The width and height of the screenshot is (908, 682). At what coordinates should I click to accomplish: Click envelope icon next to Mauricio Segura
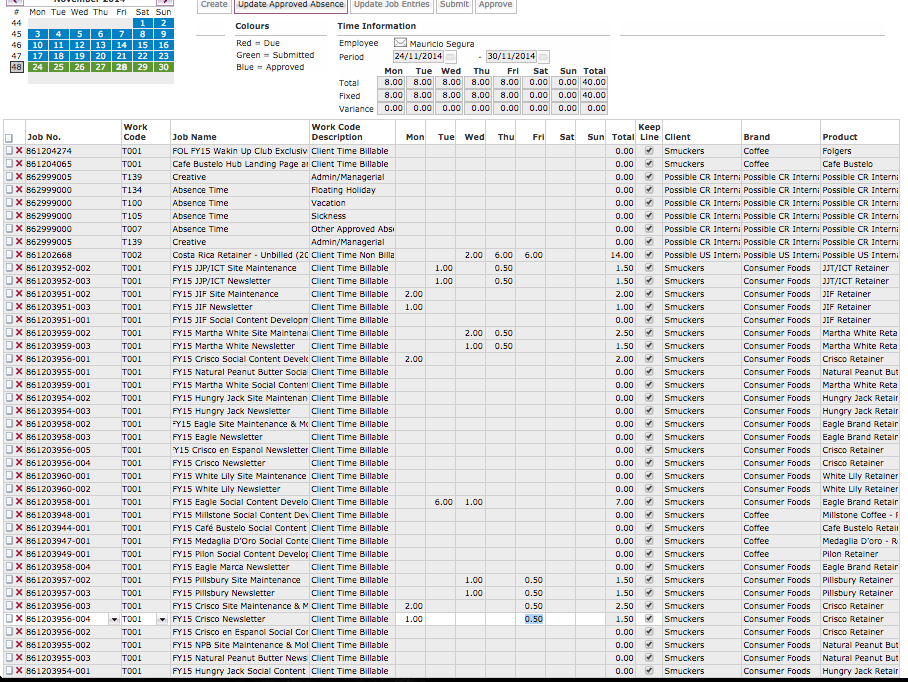click(x=400, y=43)
